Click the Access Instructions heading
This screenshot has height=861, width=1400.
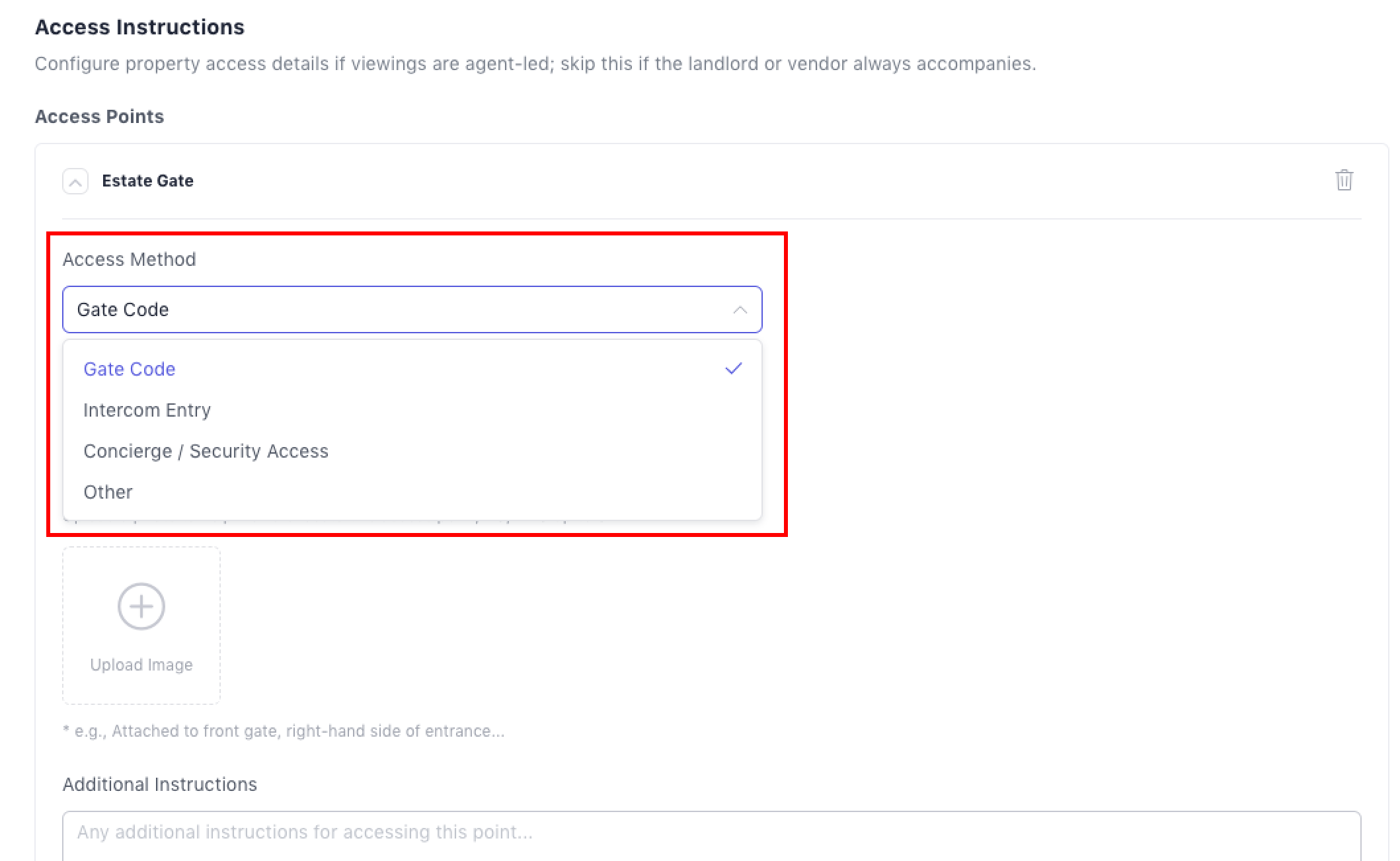pyautogui.click(x=139, y=27)
